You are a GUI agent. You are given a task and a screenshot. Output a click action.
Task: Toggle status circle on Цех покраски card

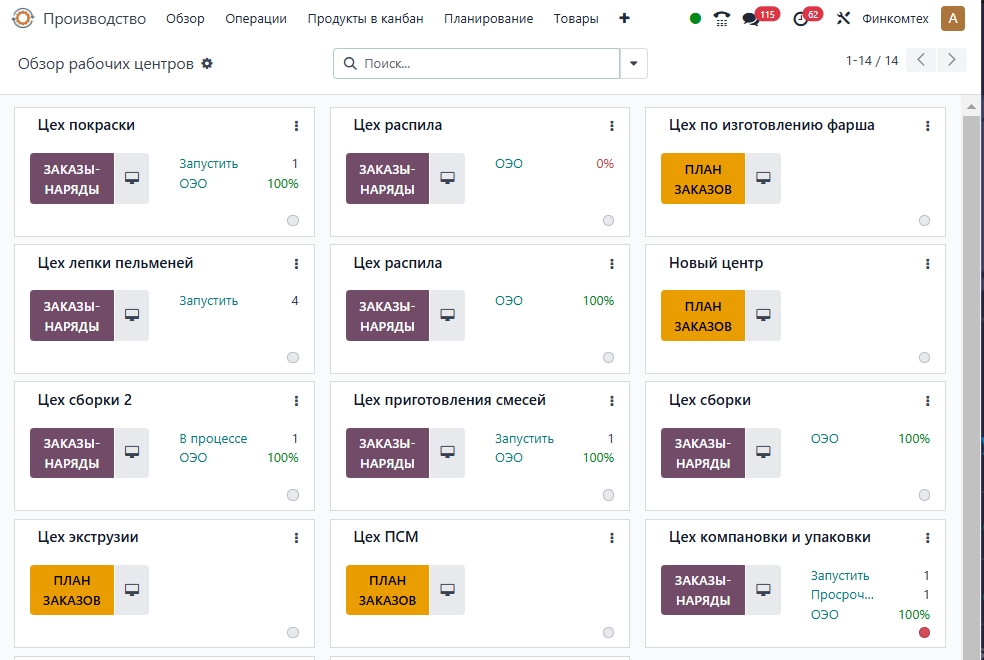(x=293, y=221)
